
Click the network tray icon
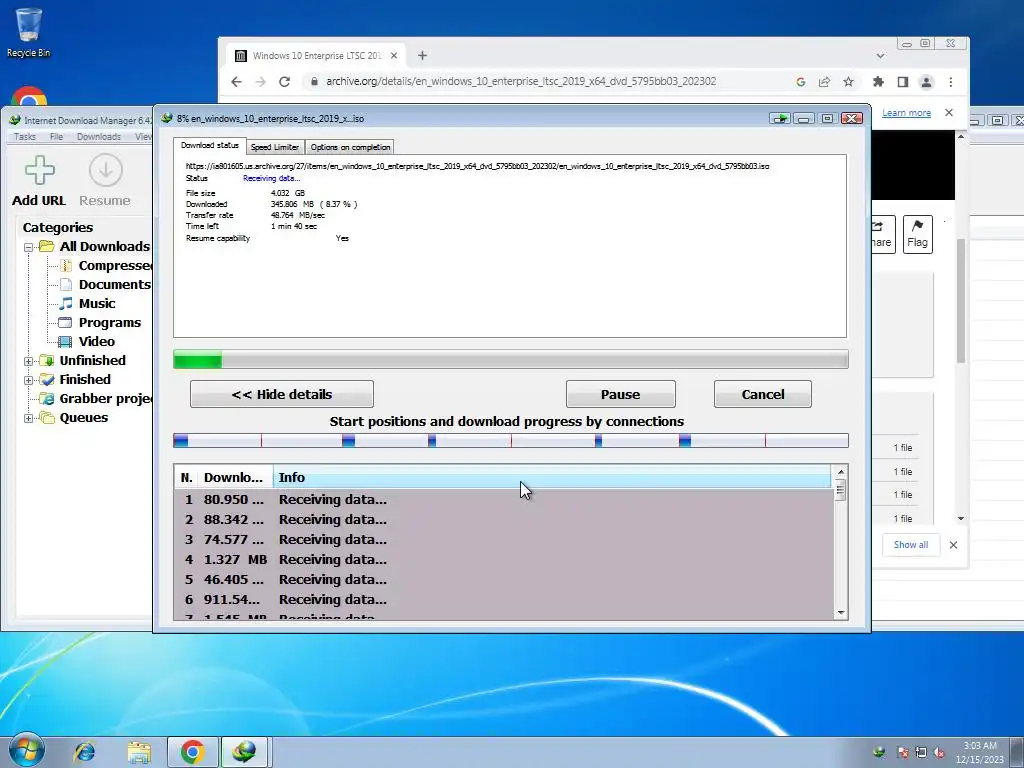click(921, 752)
